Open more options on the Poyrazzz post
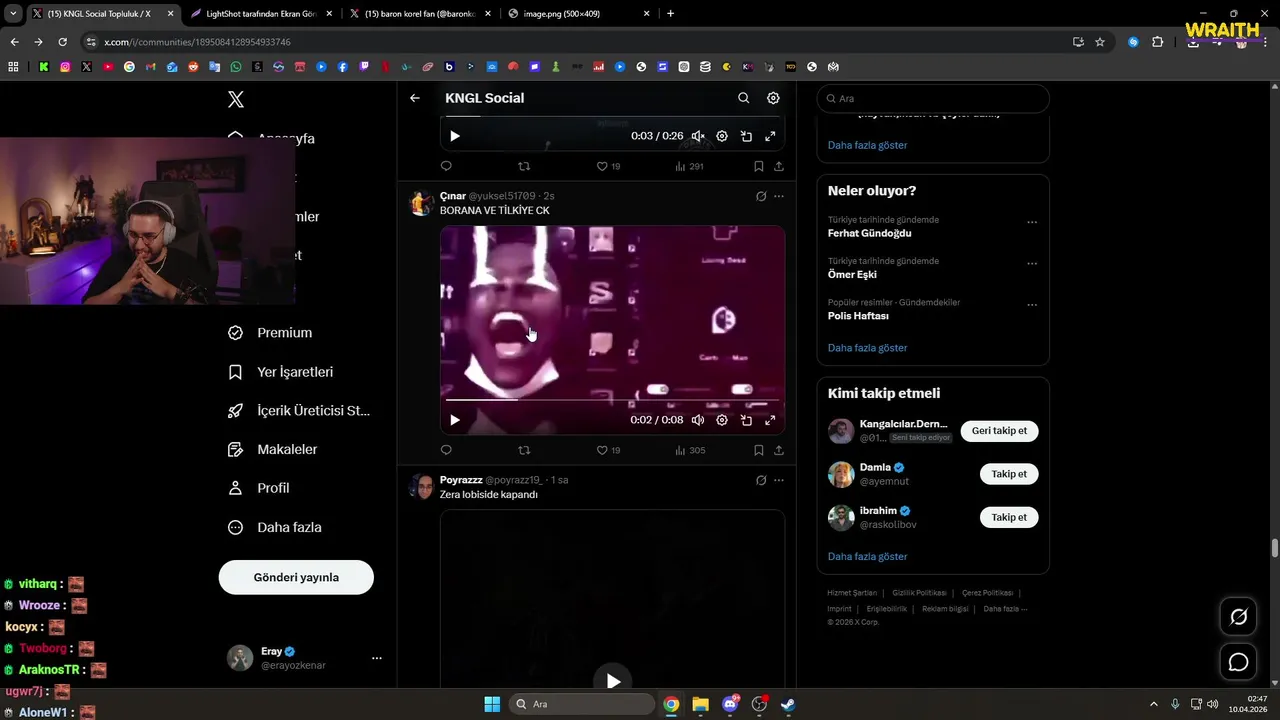Image resolution: width=1280 pixels, height=720 pixels. (x=779, y=481)
